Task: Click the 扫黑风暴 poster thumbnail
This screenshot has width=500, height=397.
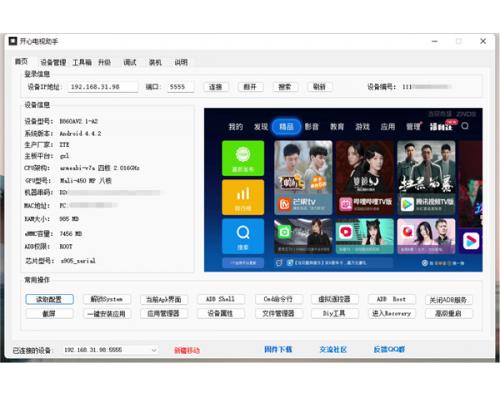Action: pyautogui.click(x=426, y=177)
